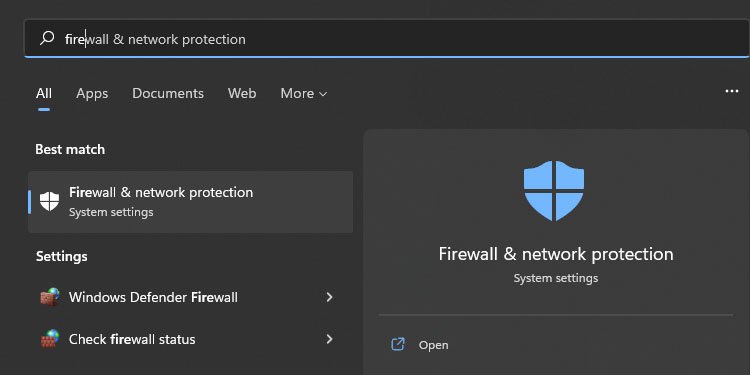750x375 pixels.
Task: Click white shield icon in best match
Action: 49,201
